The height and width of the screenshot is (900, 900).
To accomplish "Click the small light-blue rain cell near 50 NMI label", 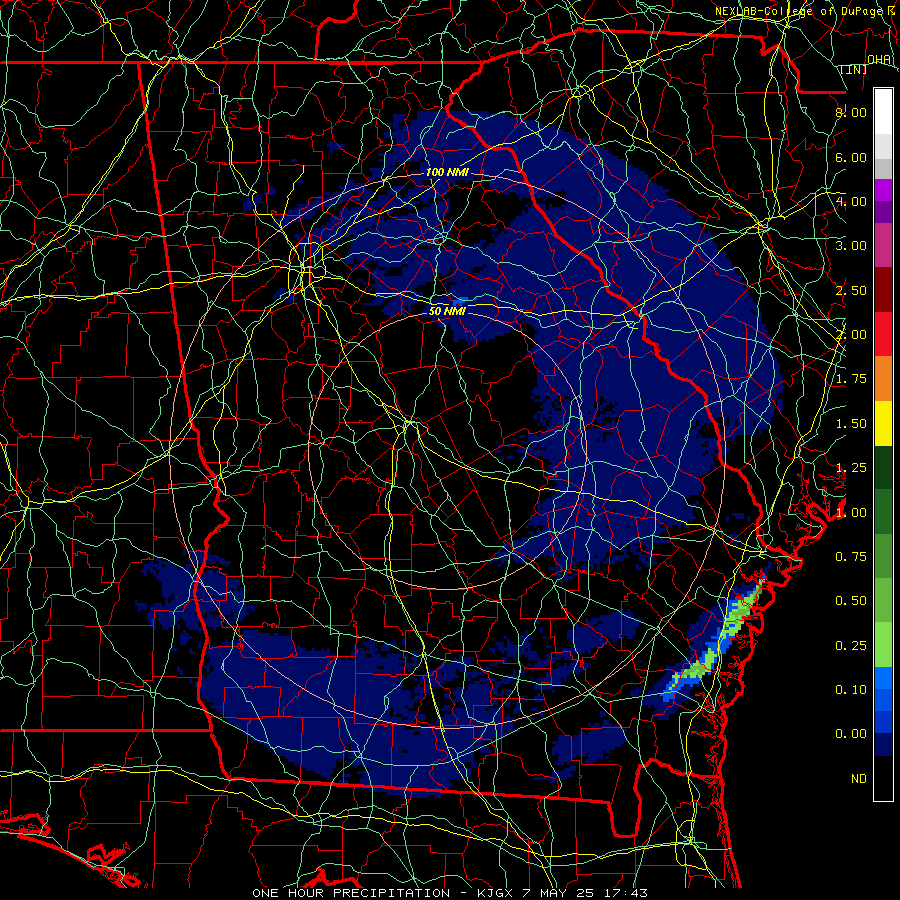I will click(x=459, y=301).
